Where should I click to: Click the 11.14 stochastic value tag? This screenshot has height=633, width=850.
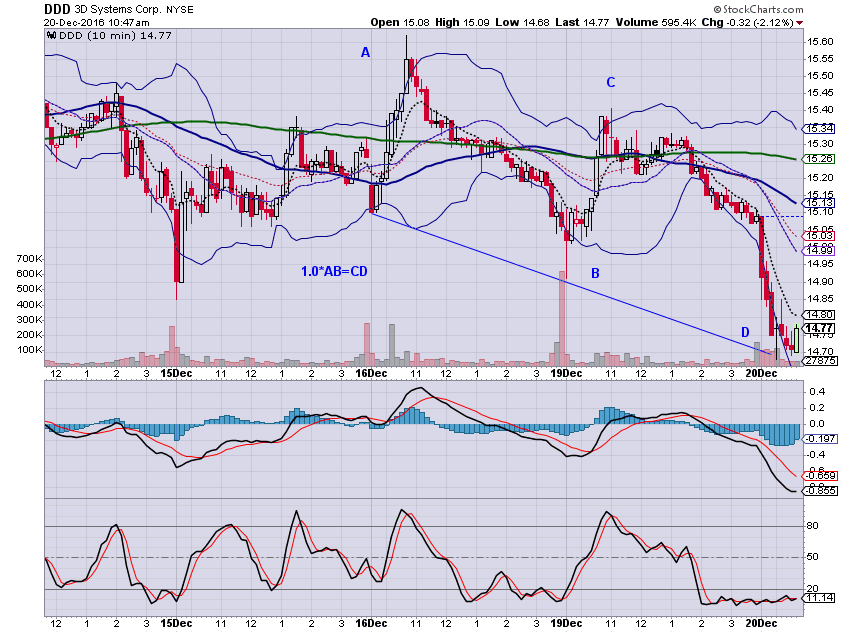pyautogui.click(x=819, y=597)
